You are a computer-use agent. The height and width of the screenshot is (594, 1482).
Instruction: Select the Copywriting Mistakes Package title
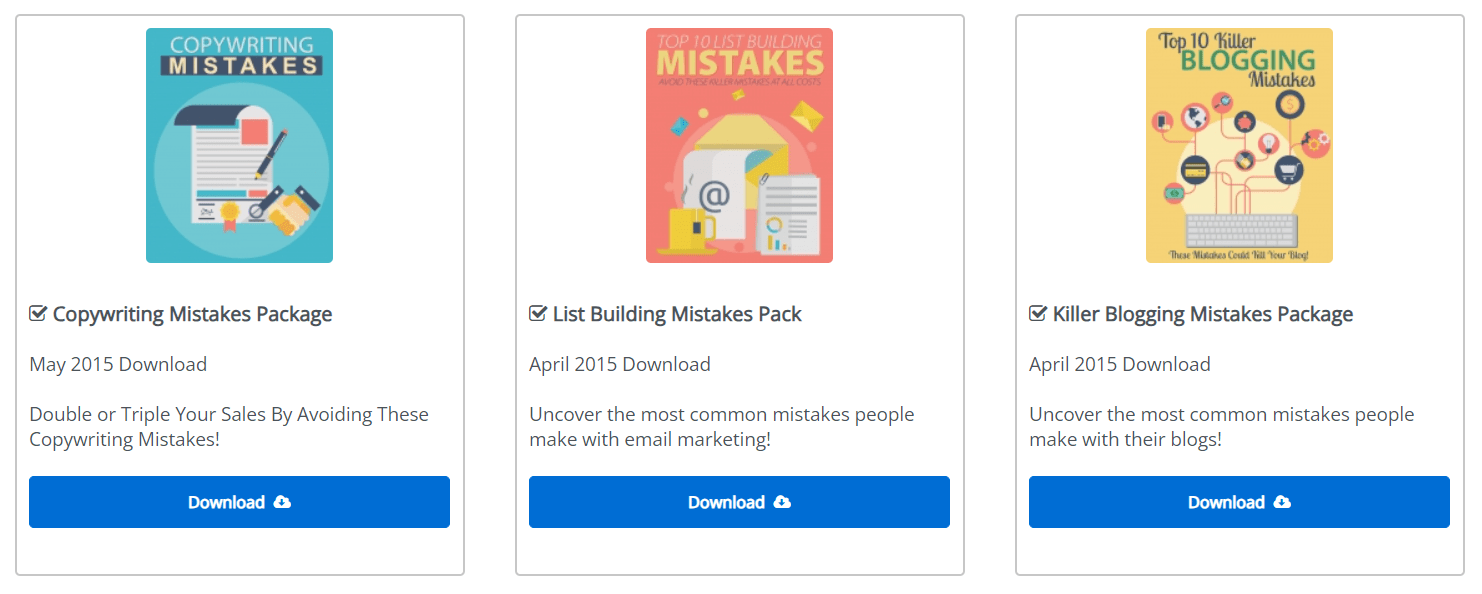click(192, 314)
